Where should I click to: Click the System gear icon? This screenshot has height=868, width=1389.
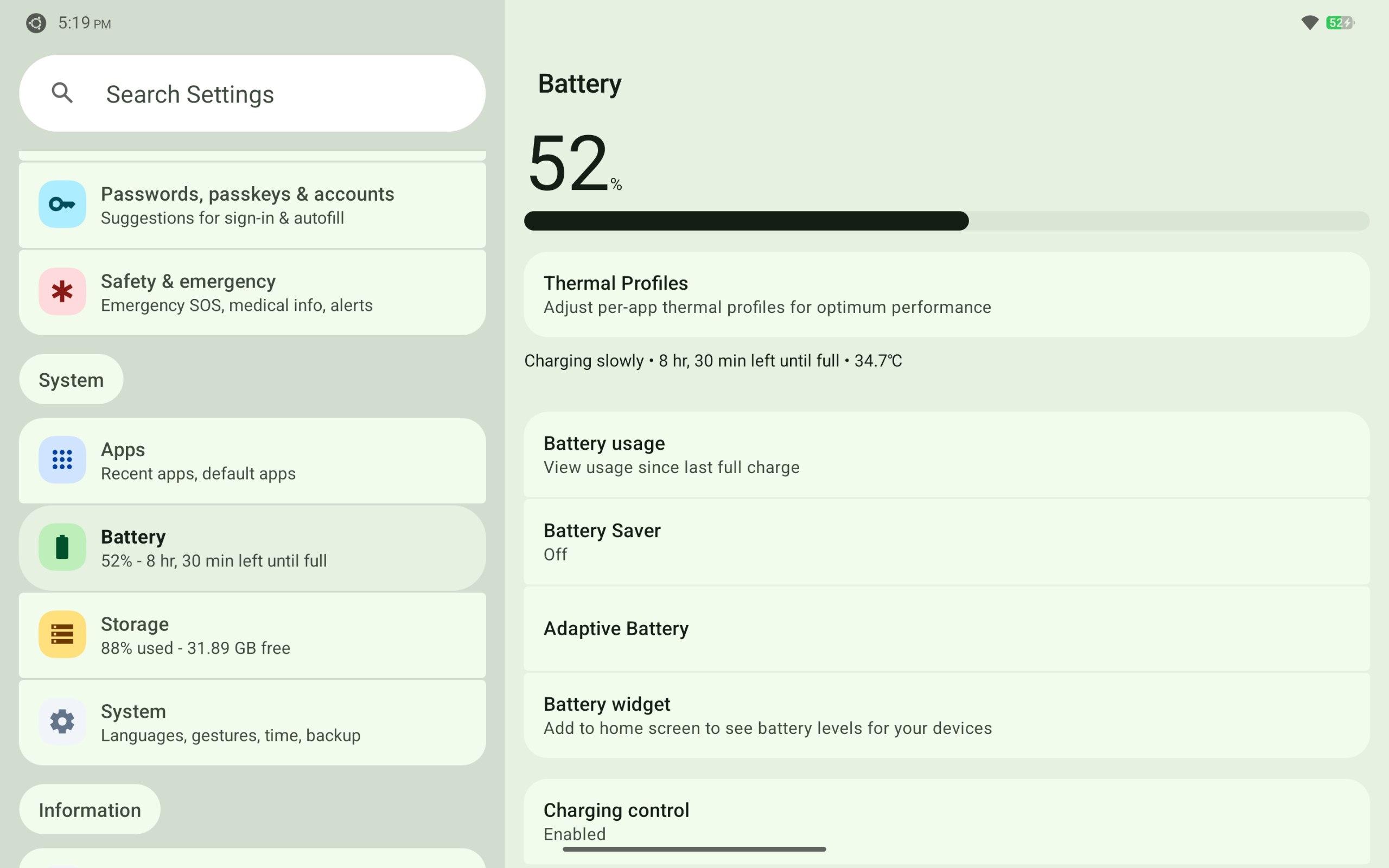[x=62, y=722]
